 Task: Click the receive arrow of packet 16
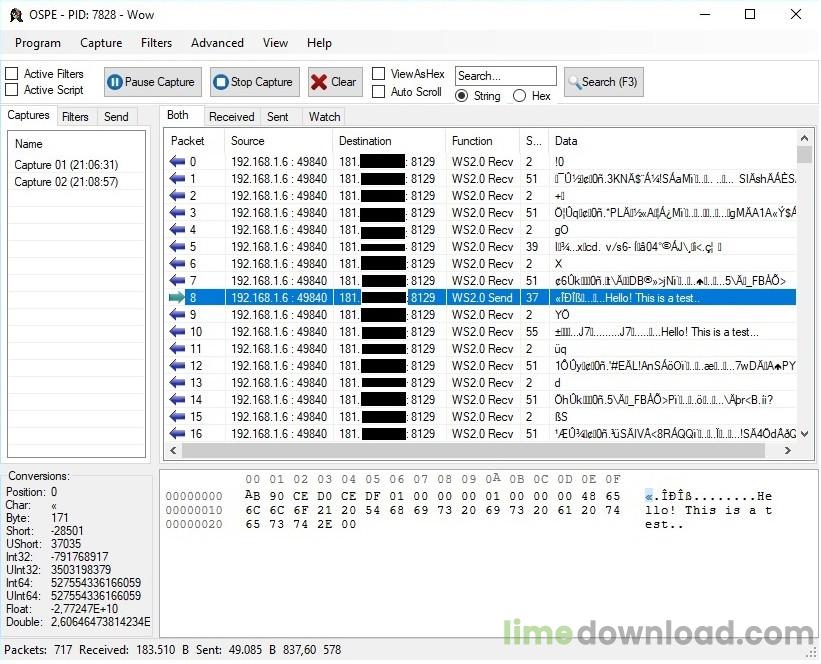click(x=177, y=434)
